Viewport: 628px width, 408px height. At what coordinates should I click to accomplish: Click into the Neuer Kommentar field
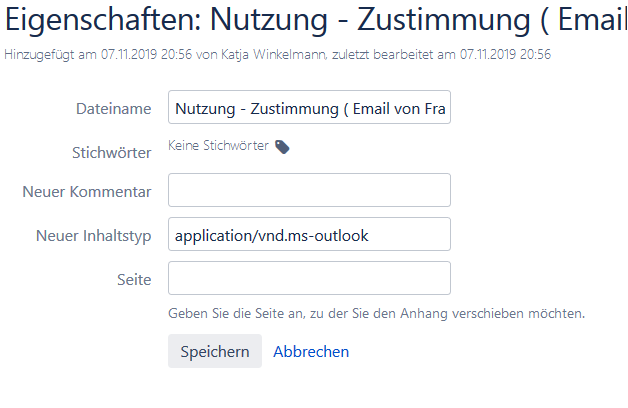[x=309, y=190]
